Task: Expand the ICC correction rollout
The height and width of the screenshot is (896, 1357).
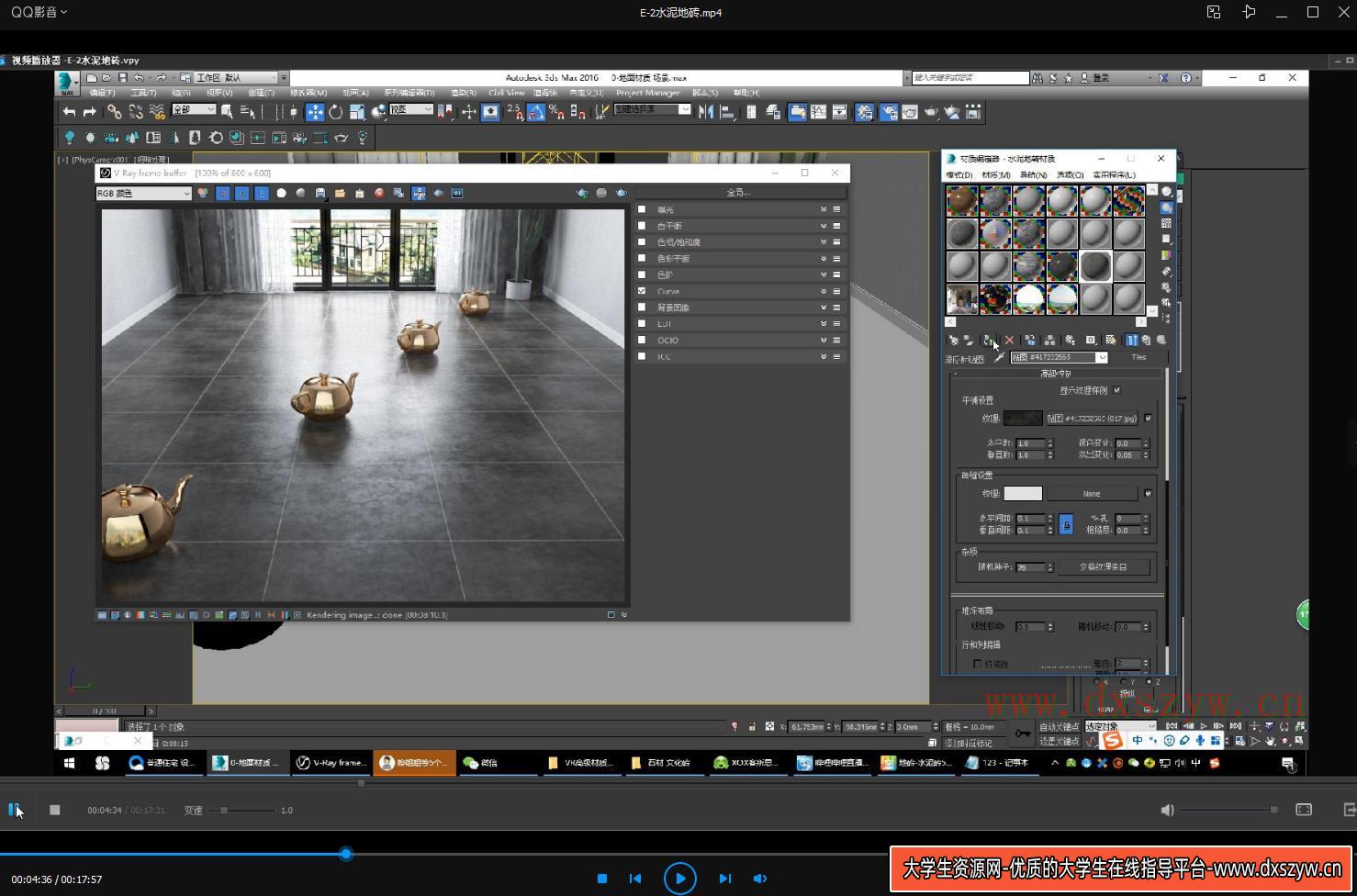Action: [824, 356]
